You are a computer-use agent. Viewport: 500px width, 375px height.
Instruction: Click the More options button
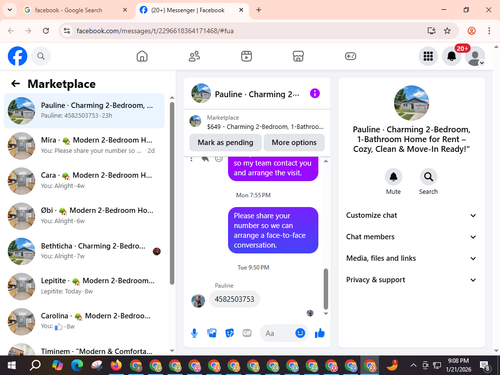tap(294, 143)
